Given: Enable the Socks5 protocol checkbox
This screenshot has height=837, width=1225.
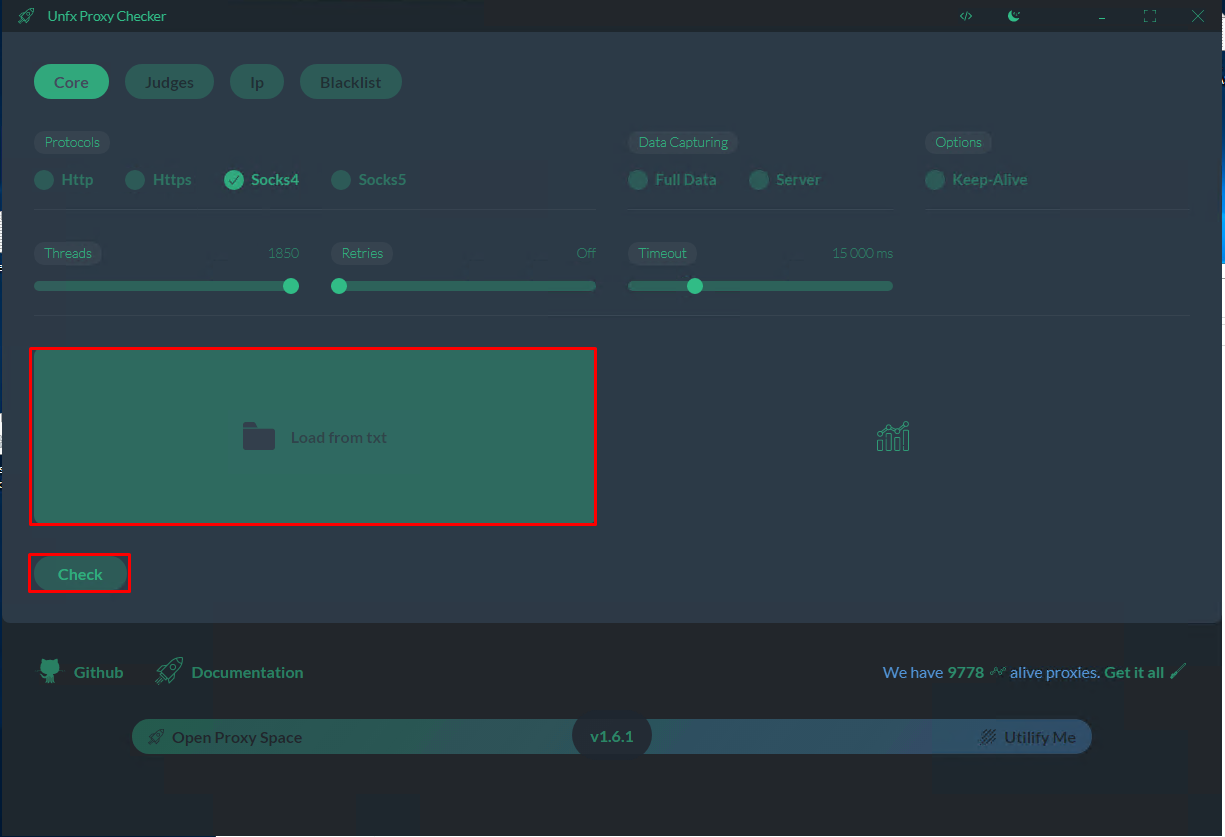Looking at the screenshot, I should [341, 180].
